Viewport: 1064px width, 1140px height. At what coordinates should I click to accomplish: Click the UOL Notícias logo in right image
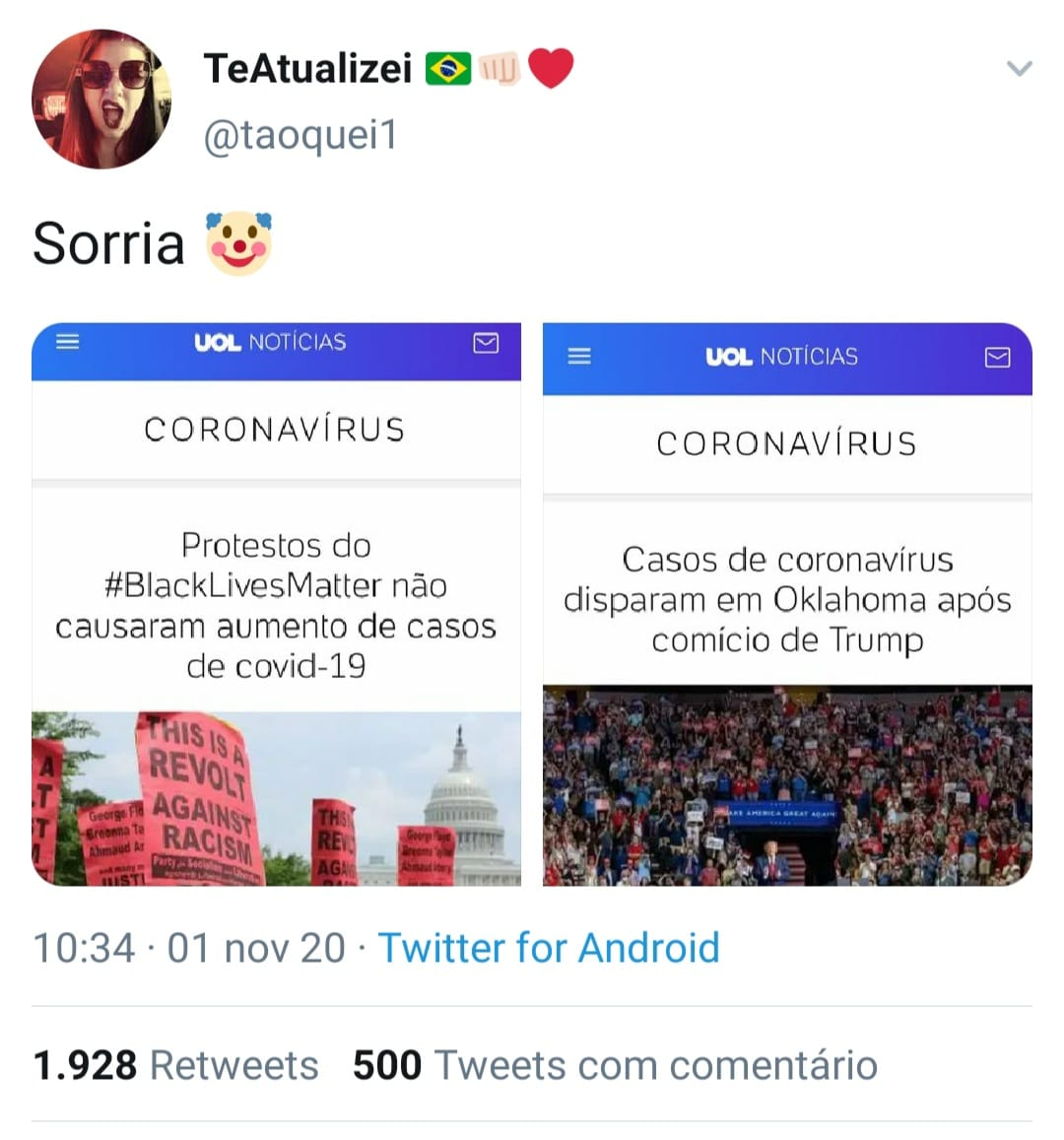pyautogui.click(x=782, y=357)
